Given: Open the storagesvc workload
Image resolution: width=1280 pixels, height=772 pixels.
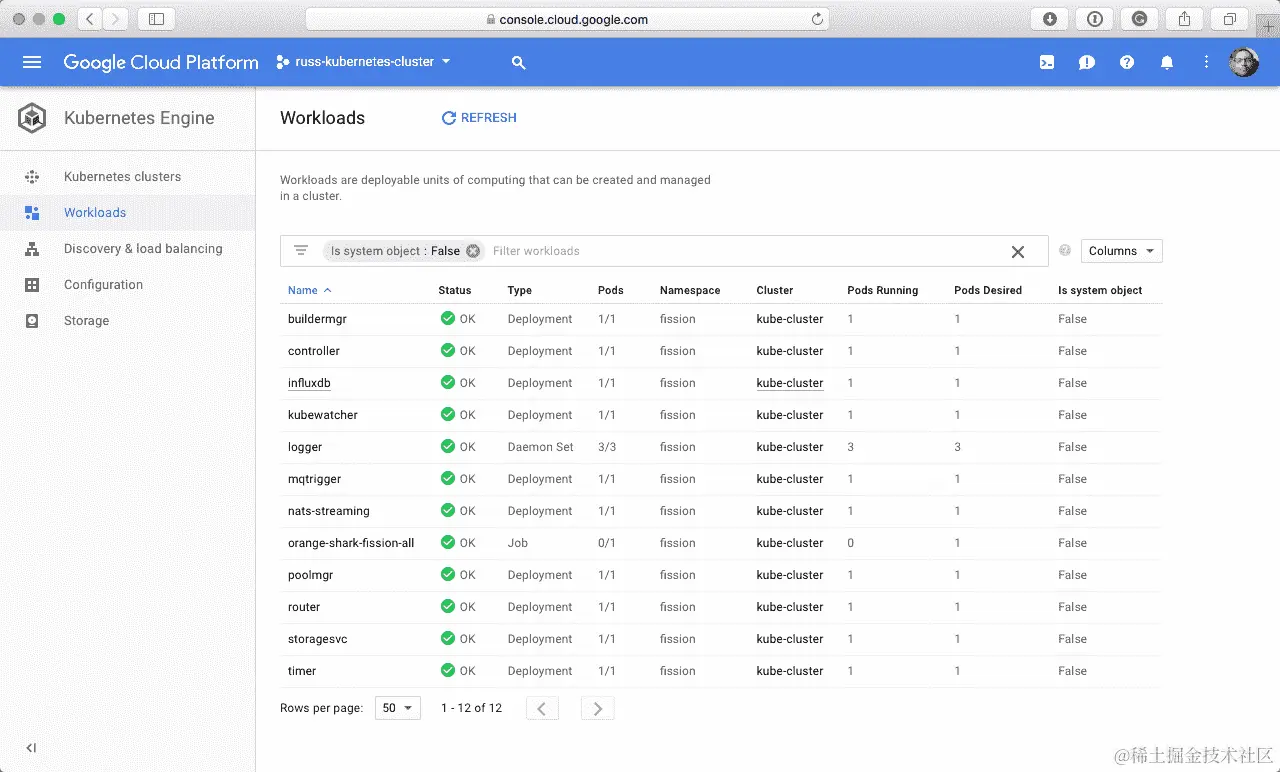Looking at the screenshot, I should click(x=318, y=639).
